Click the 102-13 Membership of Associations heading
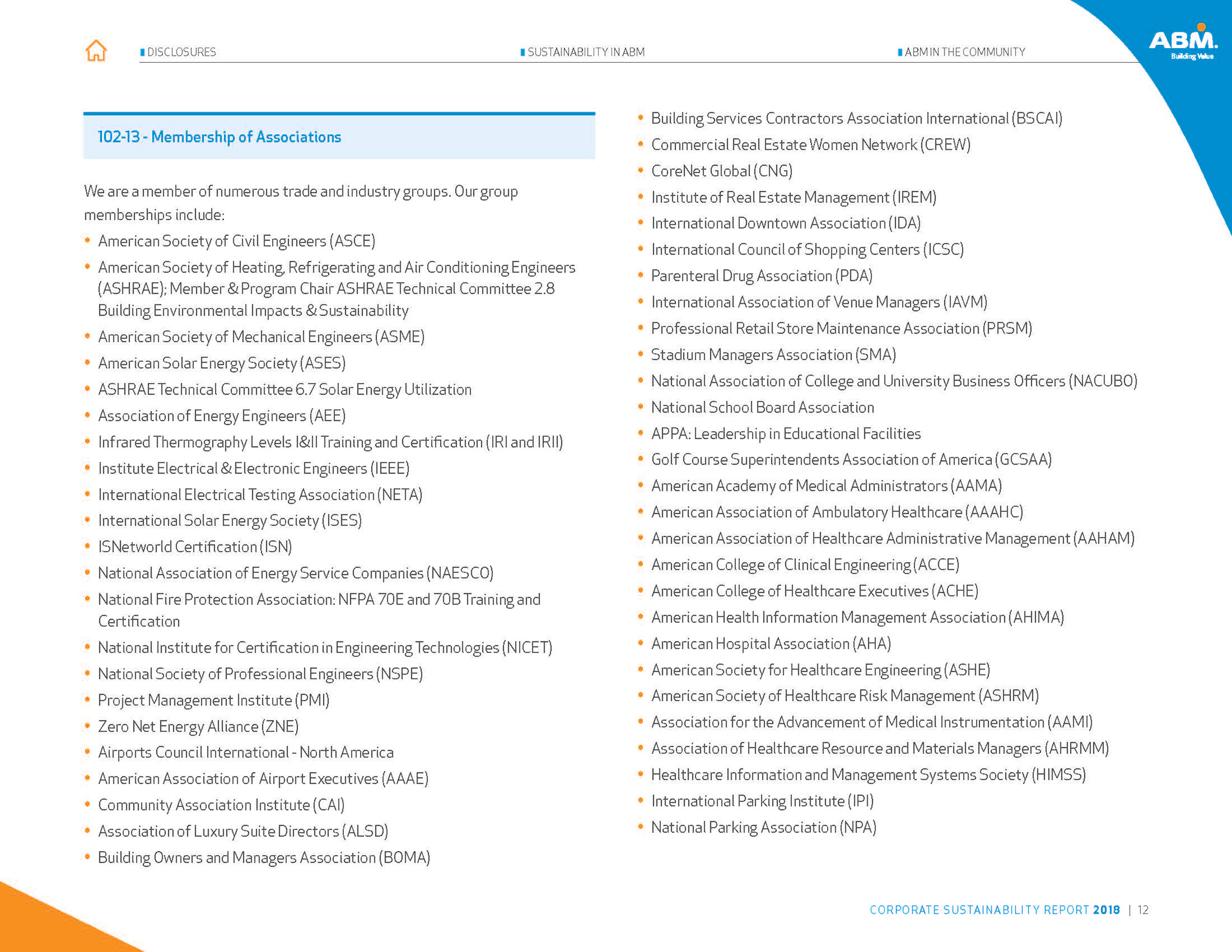The image size is (1232, 952). (219, 137)
